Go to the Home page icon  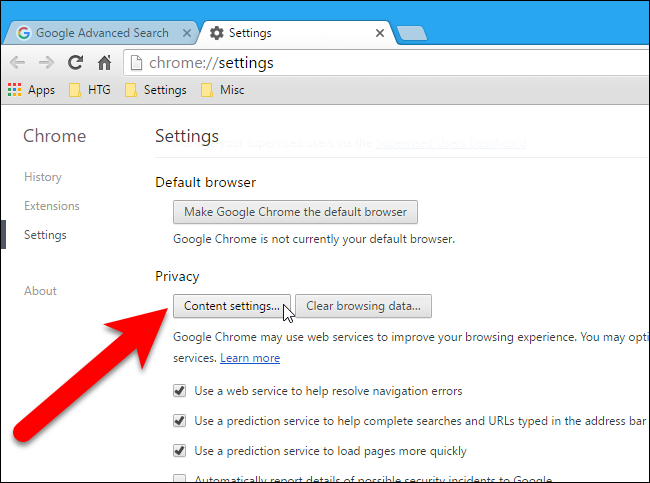pos(104,63)
